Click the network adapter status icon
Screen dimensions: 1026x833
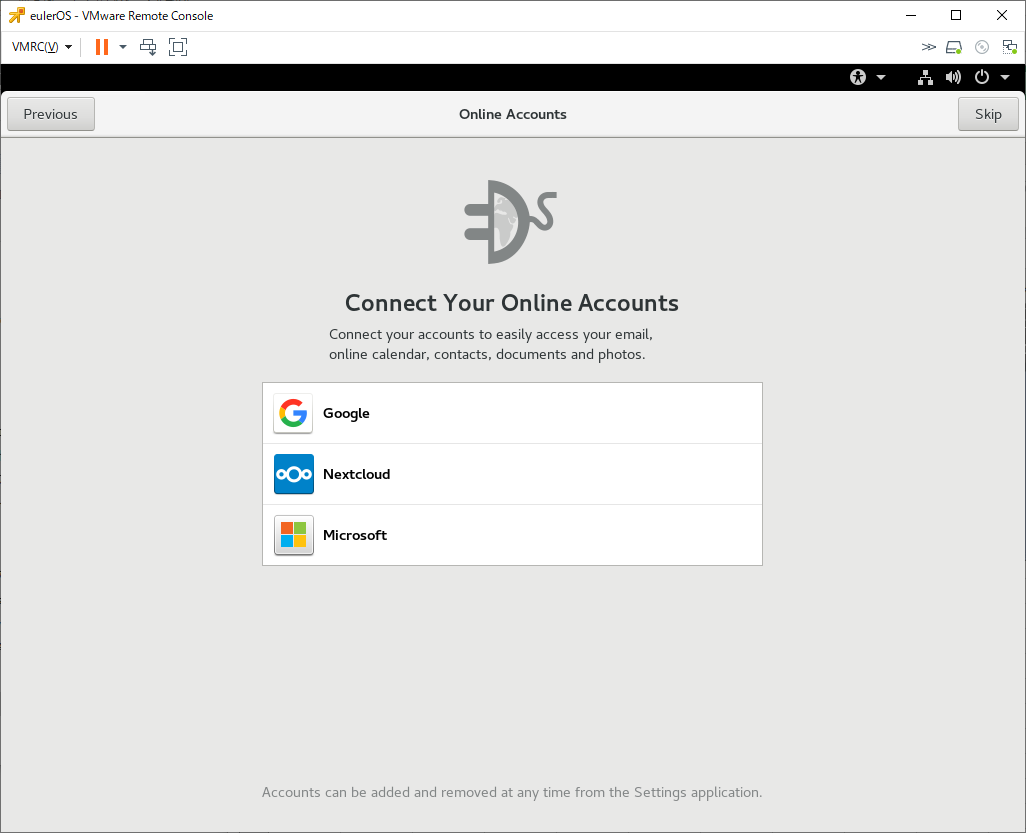pyautogui.click(x=1009, y=47)
